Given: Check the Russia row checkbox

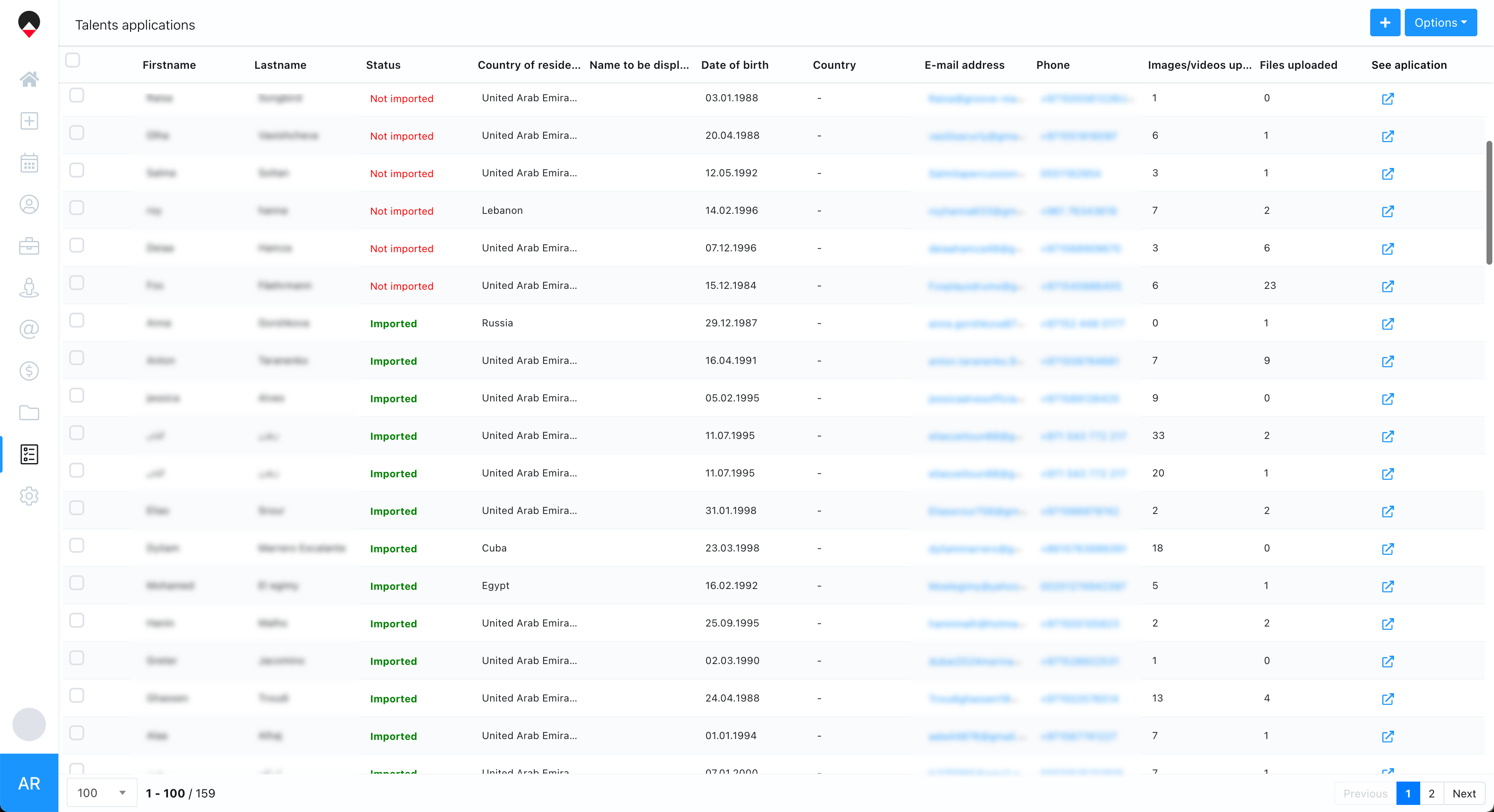Looking at the screenshot, I should click(77, 320).
